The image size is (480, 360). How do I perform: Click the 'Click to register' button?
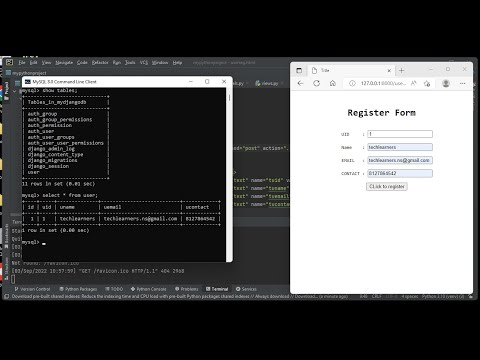click(x=387, y=187)
